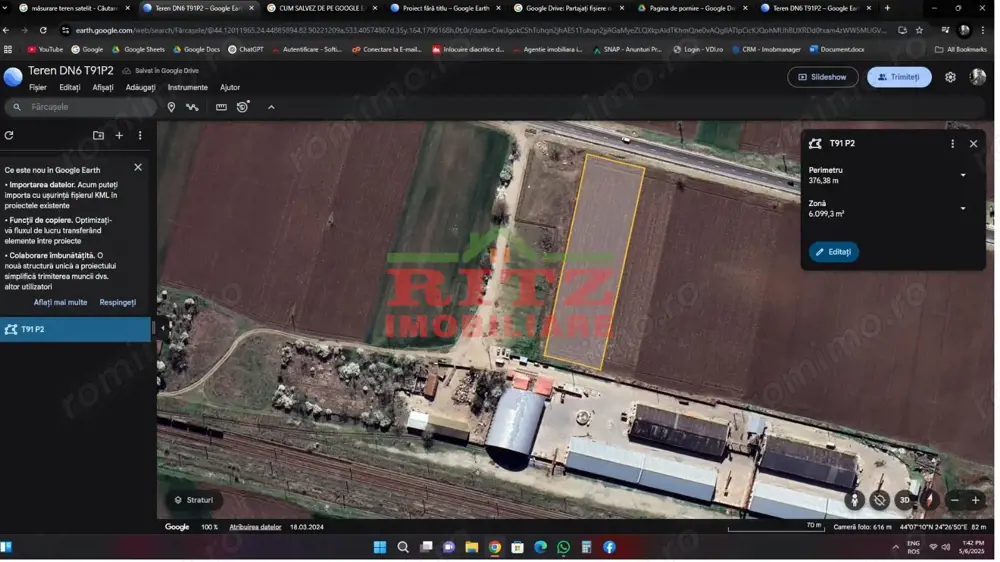Click the Pegman Street View icon
Viewport: 1000px width, 562px height.
coord(854,500)
